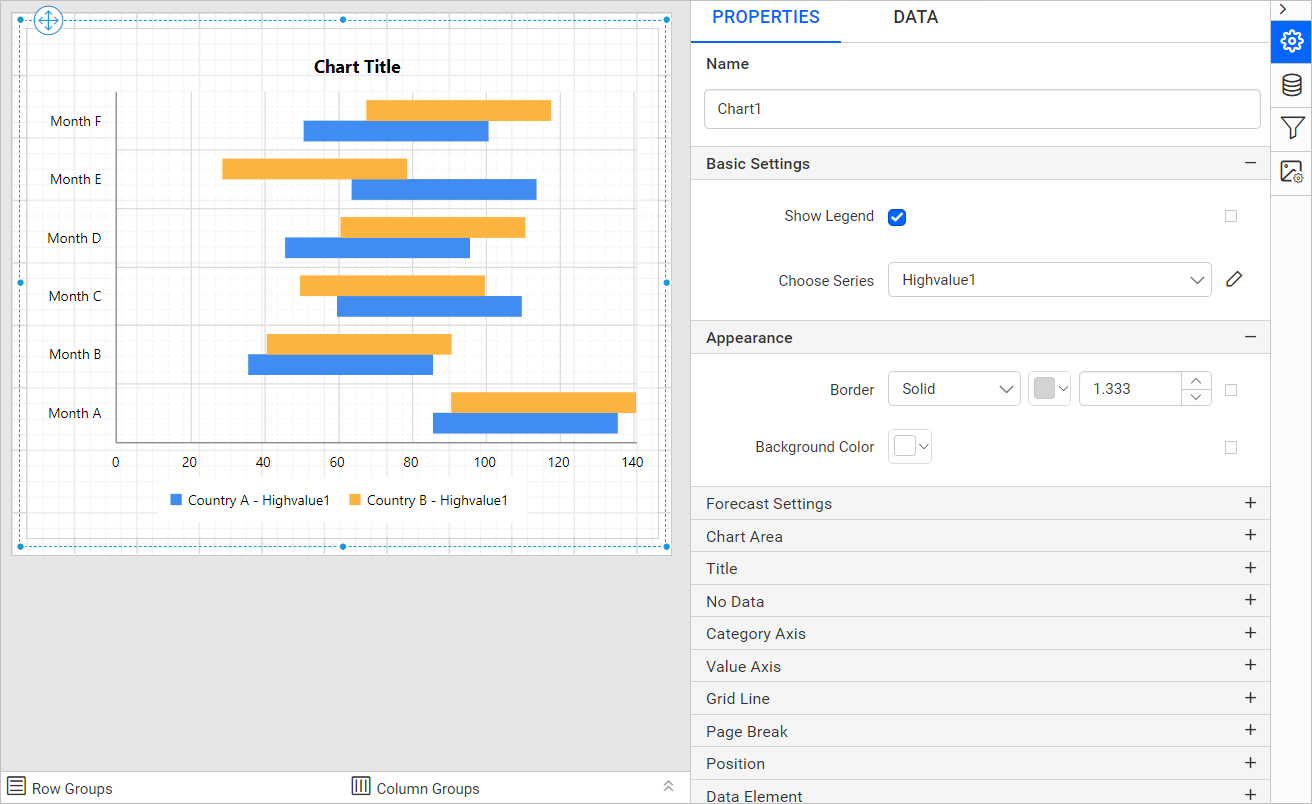Expand the Chart Area section

pyautogui.click(x=980, y=536)
